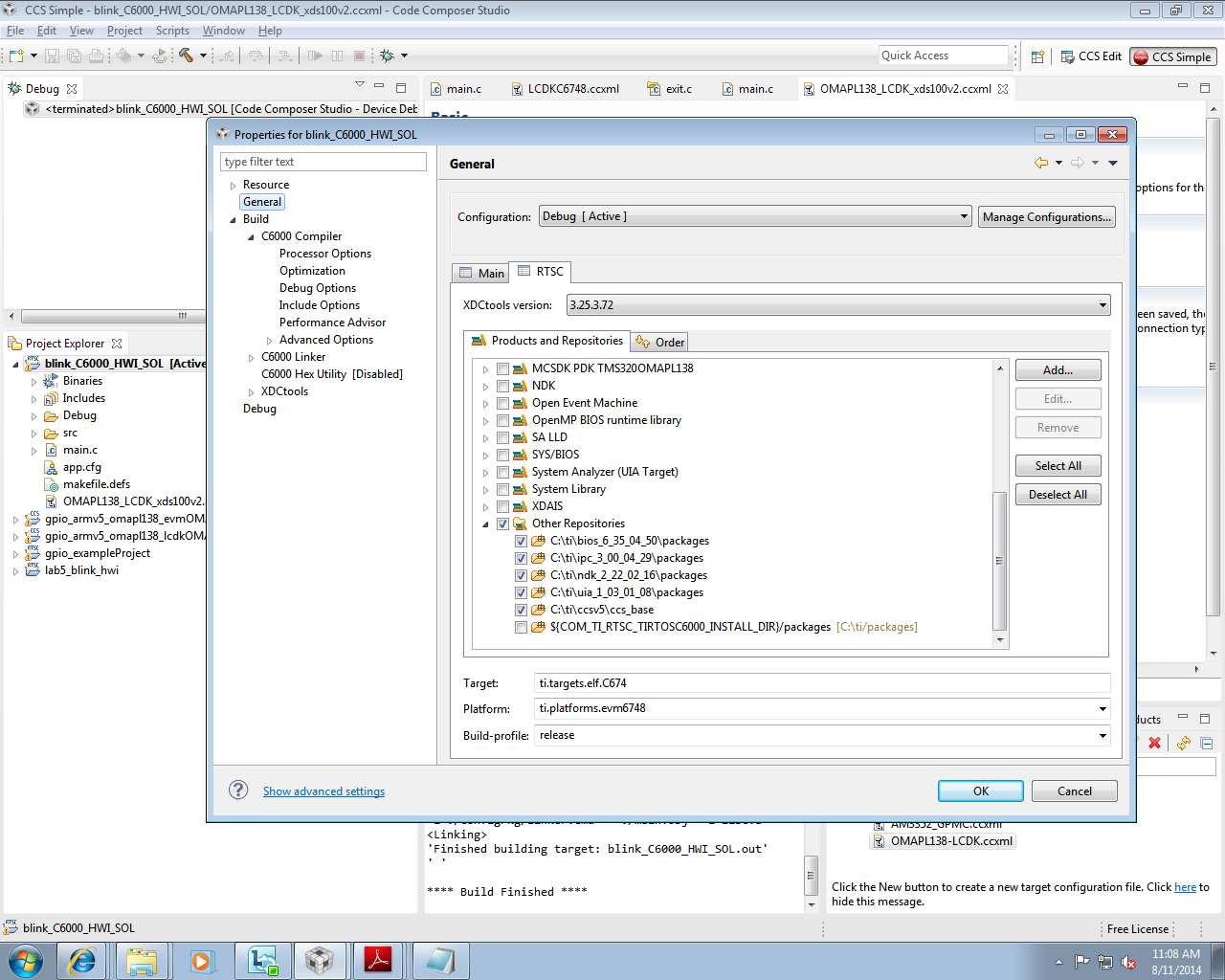
Task: Click the red X delete icon
Action: coord(1155,743)
